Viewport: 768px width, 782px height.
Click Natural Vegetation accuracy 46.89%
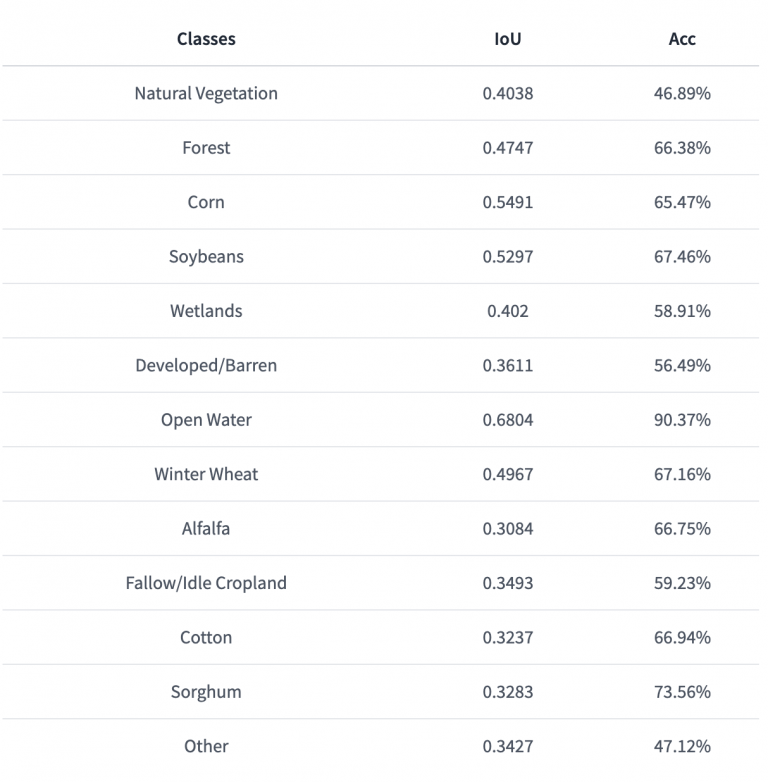pyautogui.click(x=682, y=93)
